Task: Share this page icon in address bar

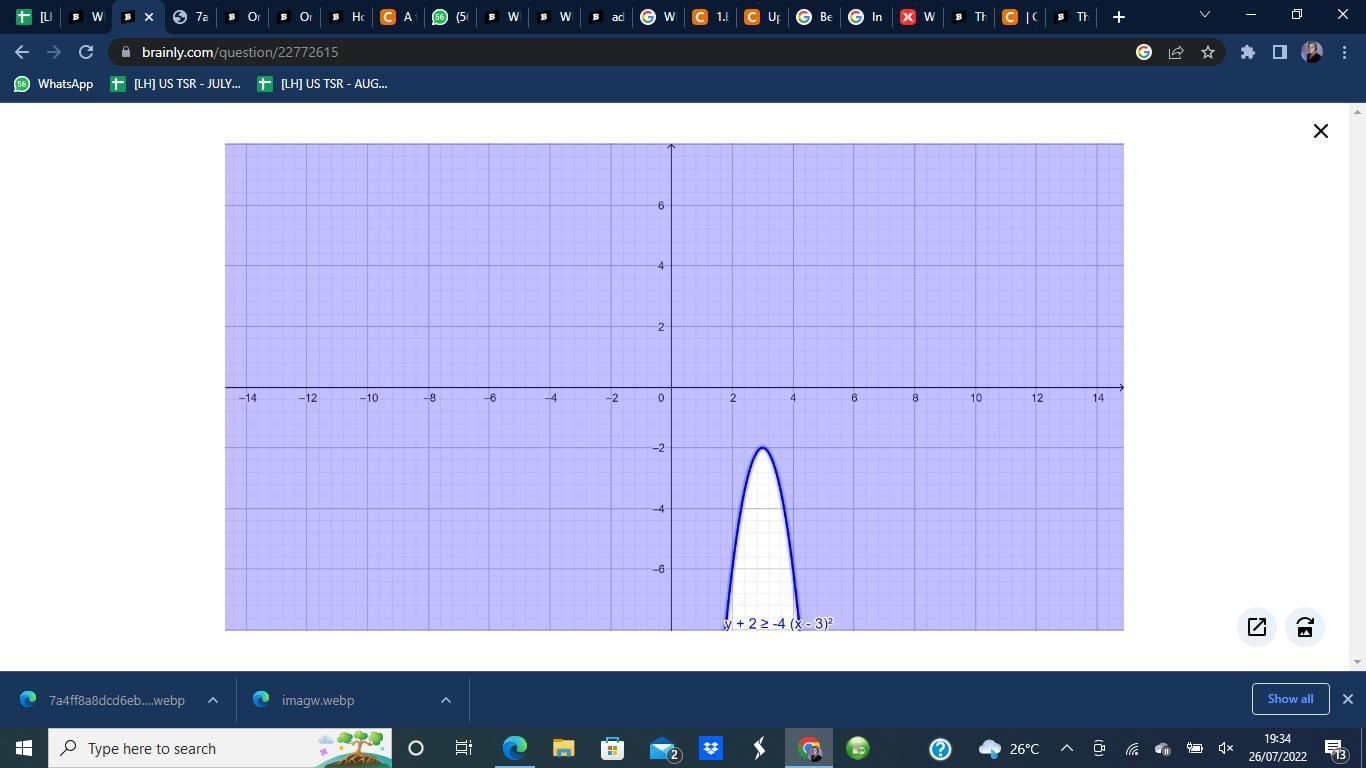Action: 1176,52
